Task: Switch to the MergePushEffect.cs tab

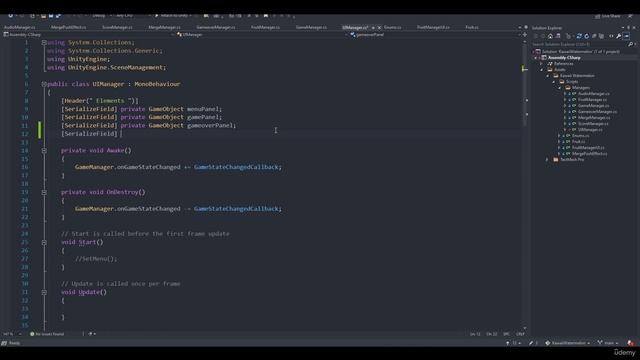Action: (69, 27)
